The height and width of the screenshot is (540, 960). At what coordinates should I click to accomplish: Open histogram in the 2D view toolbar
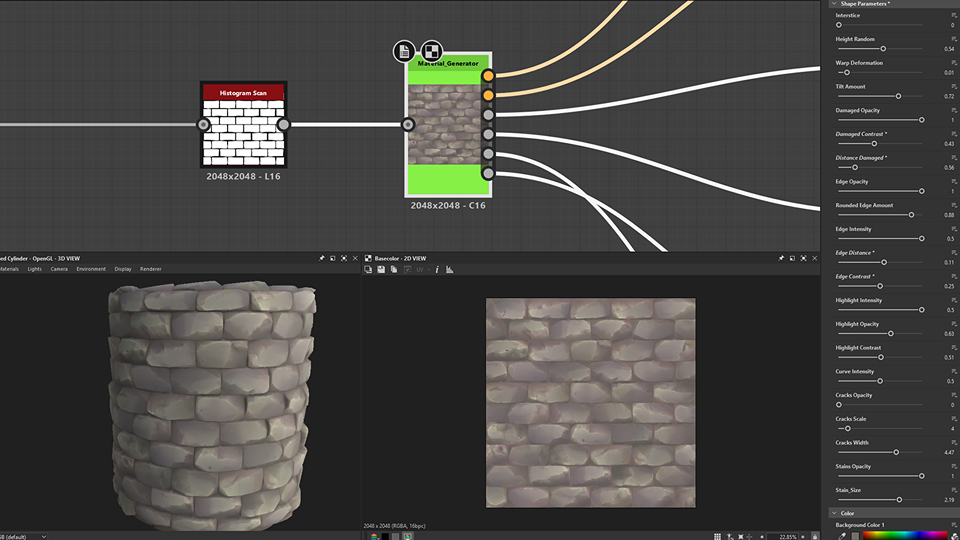coord(449,269)
